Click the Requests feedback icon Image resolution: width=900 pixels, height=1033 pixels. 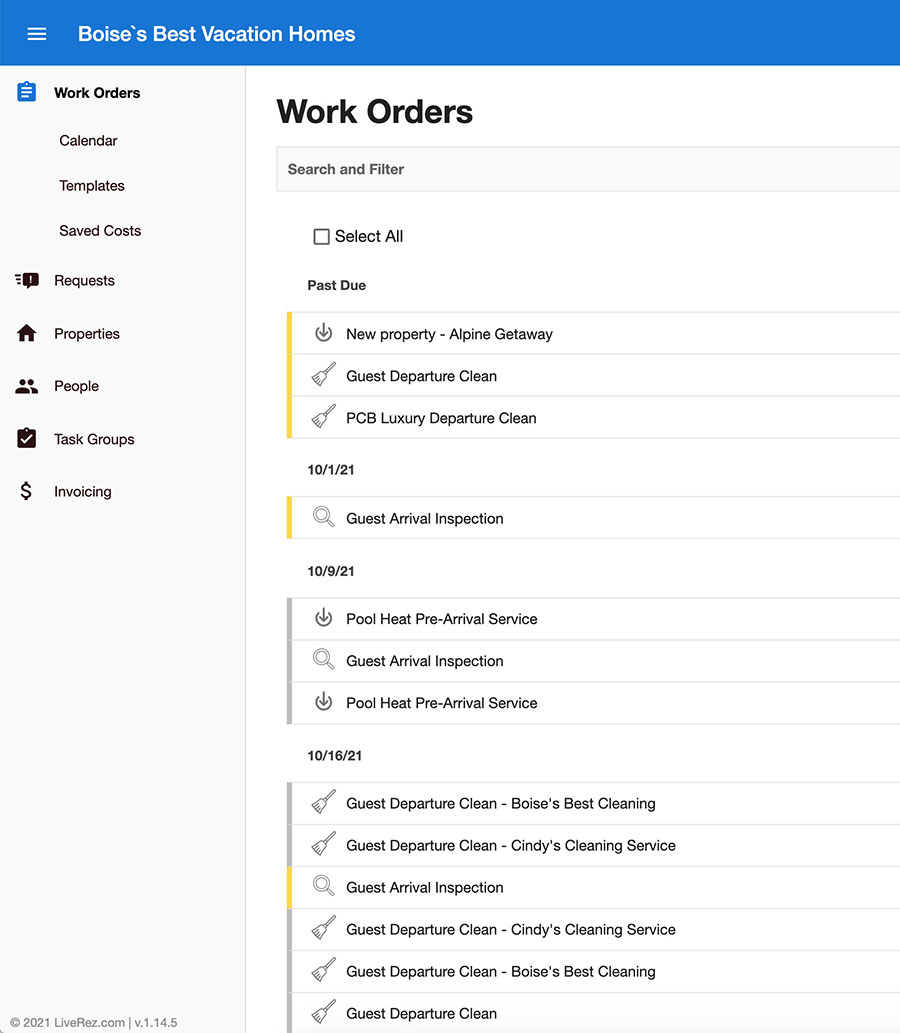[x=26, y=280]
